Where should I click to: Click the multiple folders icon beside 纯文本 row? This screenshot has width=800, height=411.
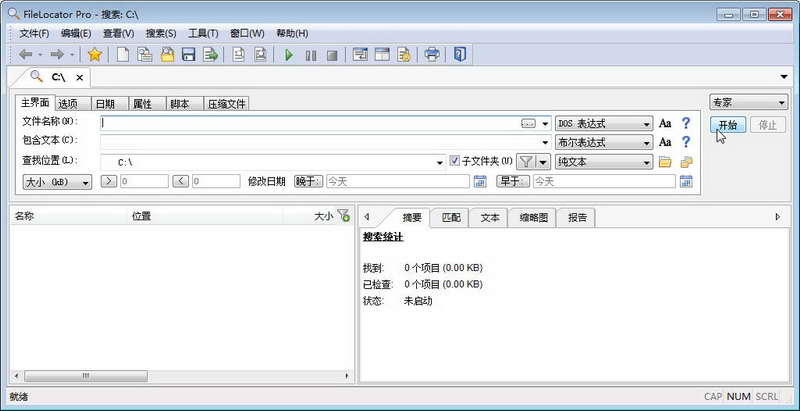coord(687,163)
